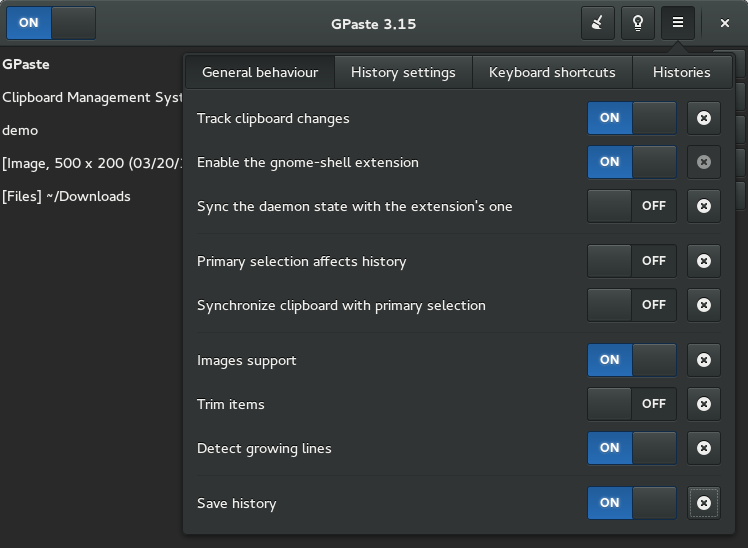This screenshot has height=548, width=748.
Task: Open the Keyboard shortcuts tab
Action: click(552, 72)
